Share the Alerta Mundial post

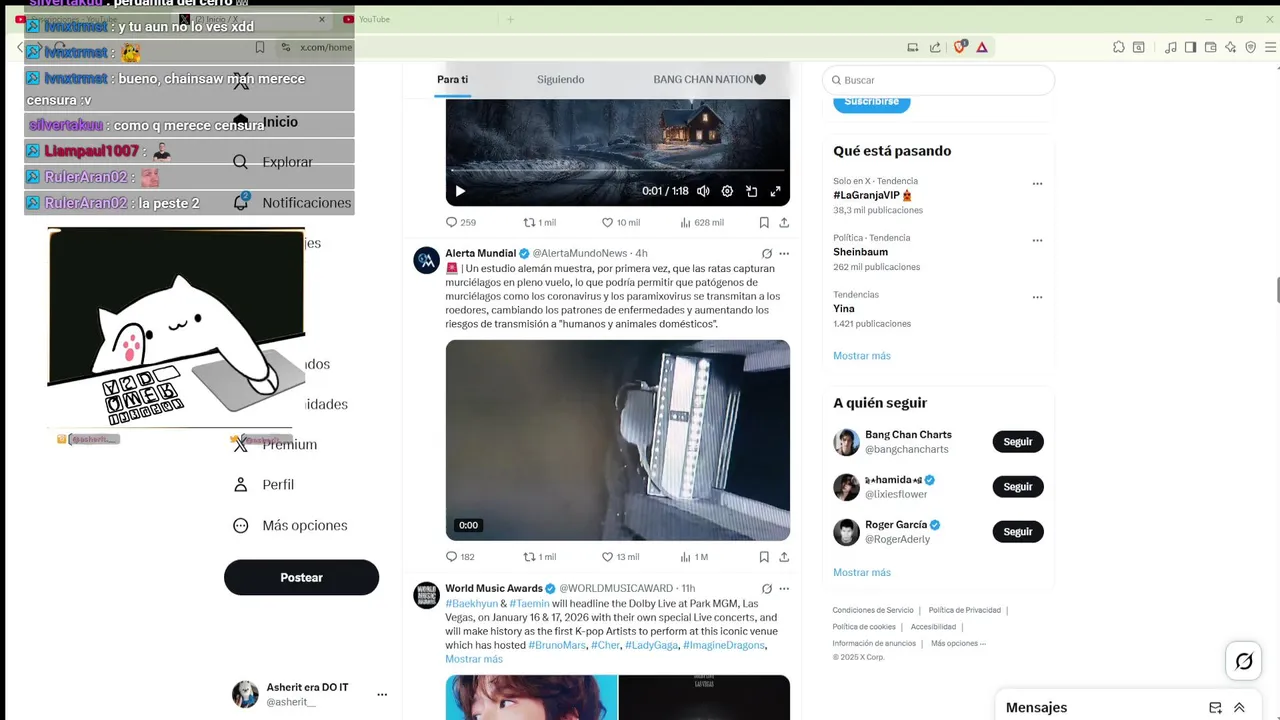[x=784, y=556]
